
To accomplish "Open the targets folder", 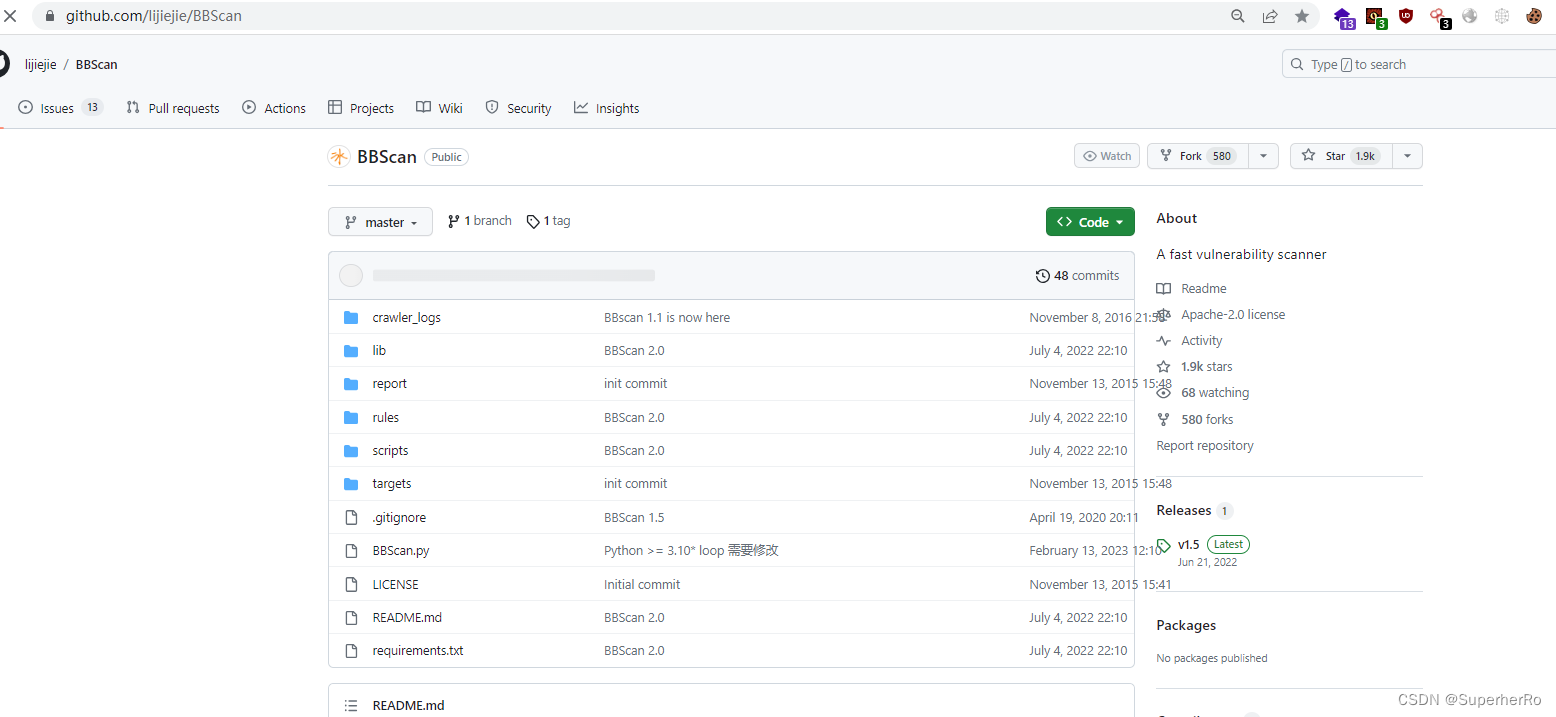I will point(392,484).
